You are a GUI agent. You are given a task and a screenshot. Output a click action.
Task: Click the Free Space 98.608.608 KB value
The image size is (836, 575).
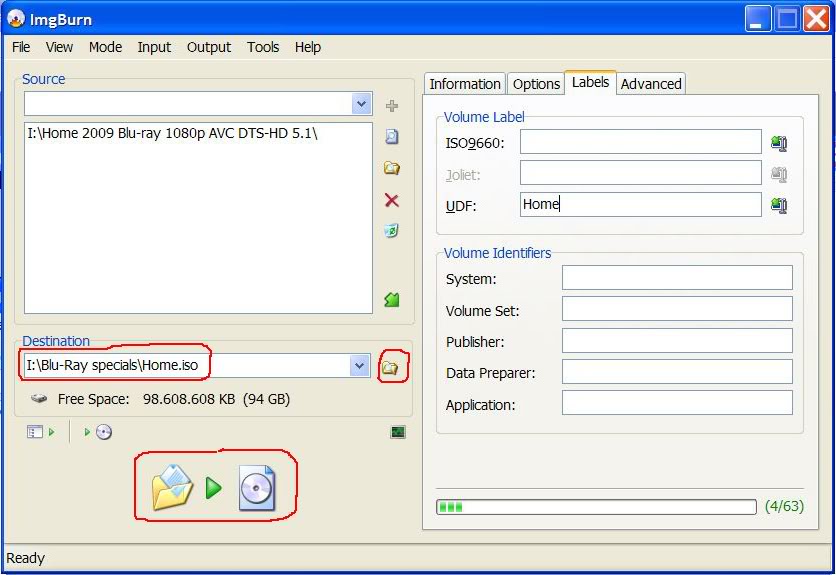tap(216, 399)
